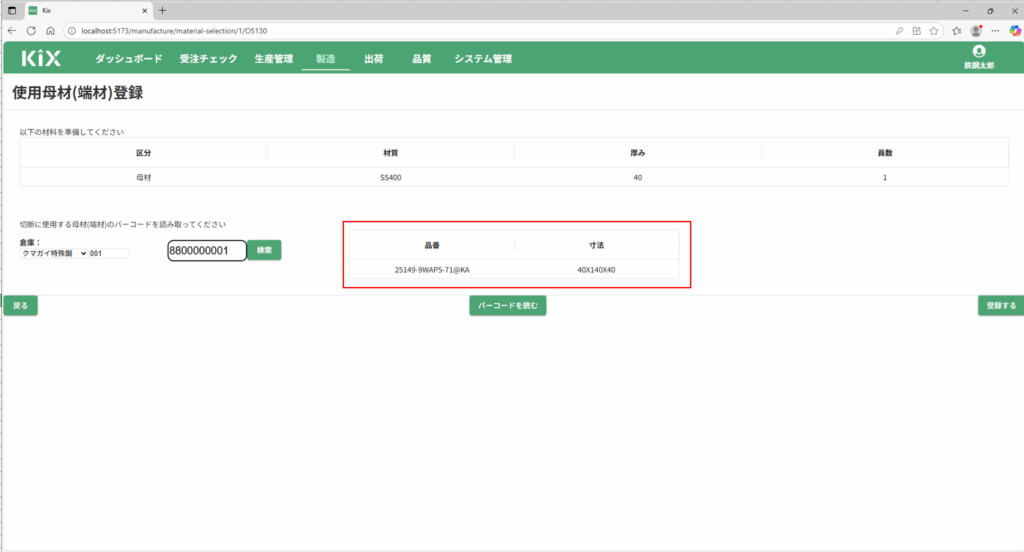
Task: Select the 生産管理 menu item
Action: pyautogui.click(x=274, y=59)
